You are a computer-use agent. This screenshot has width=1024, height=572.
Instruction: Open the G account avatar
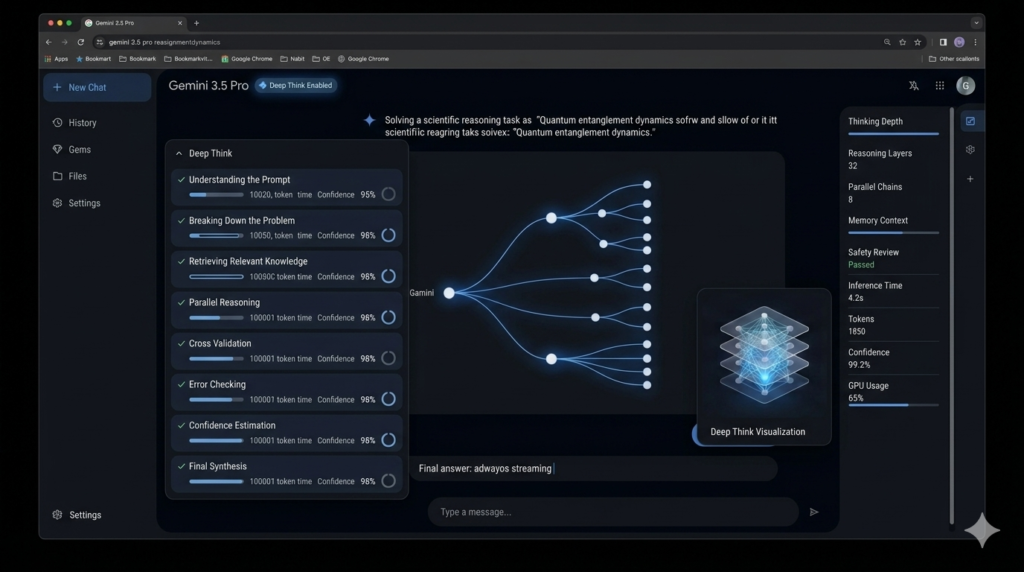[966, 86]
